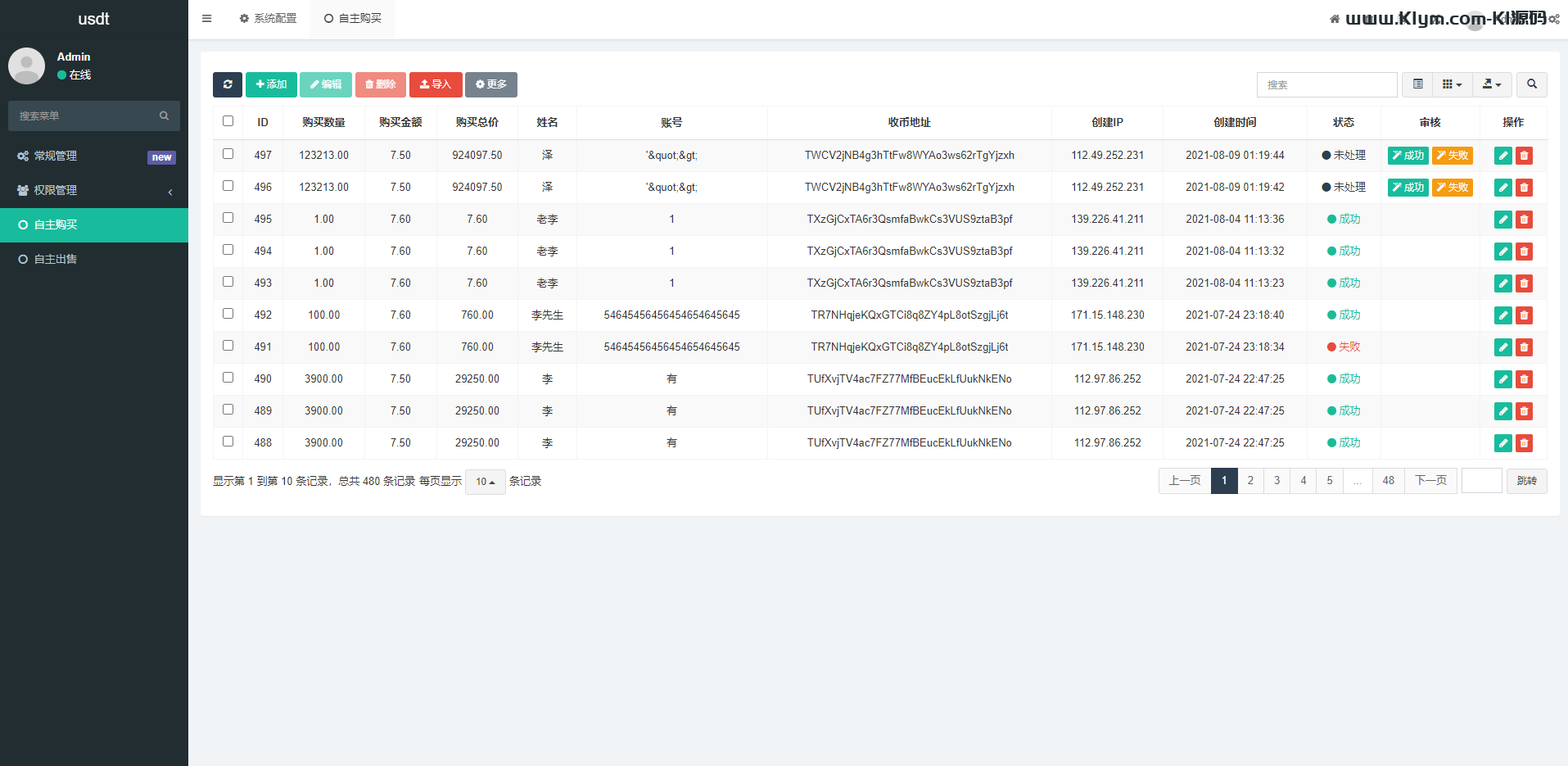Click the red trash icon for row 495

(1524, 220)
